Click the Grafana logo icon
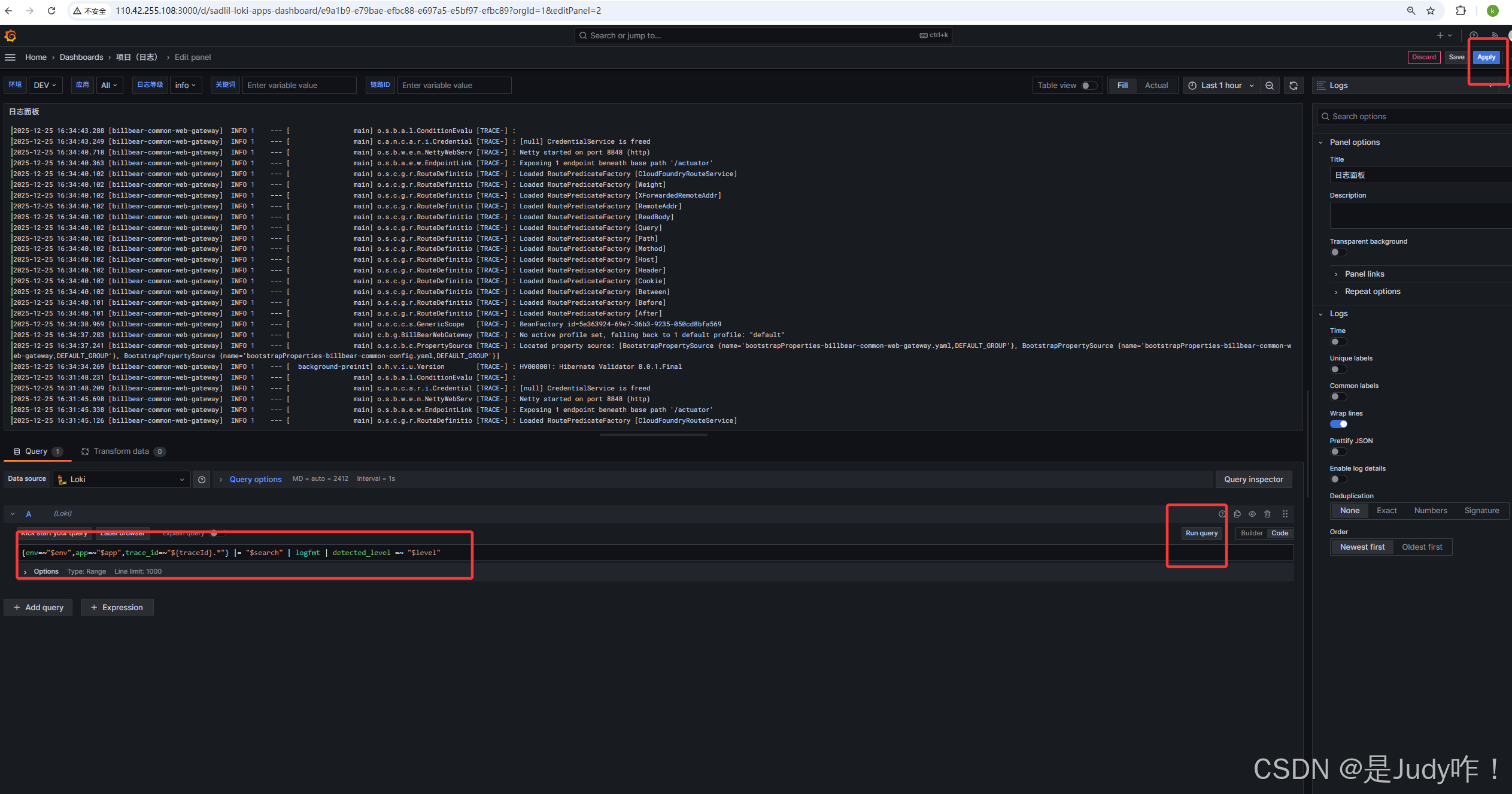The width and height of the screenshot is (1512, 794). (x=10, y=36)
